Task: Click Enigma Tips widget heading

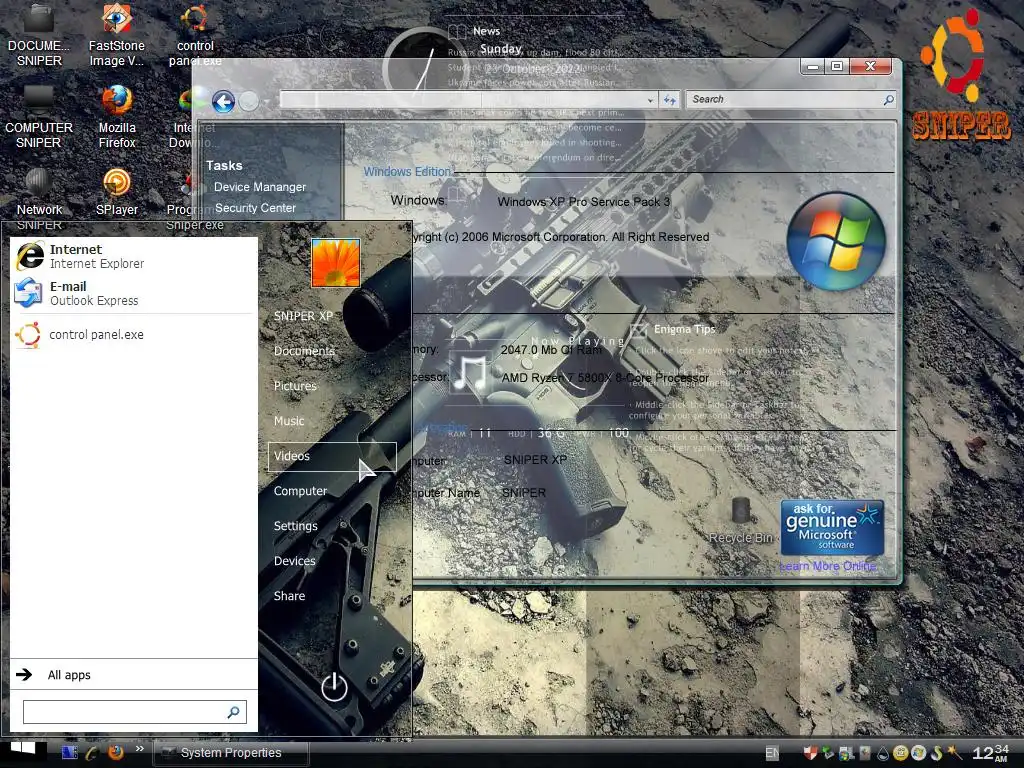Action: click(684, 329)
